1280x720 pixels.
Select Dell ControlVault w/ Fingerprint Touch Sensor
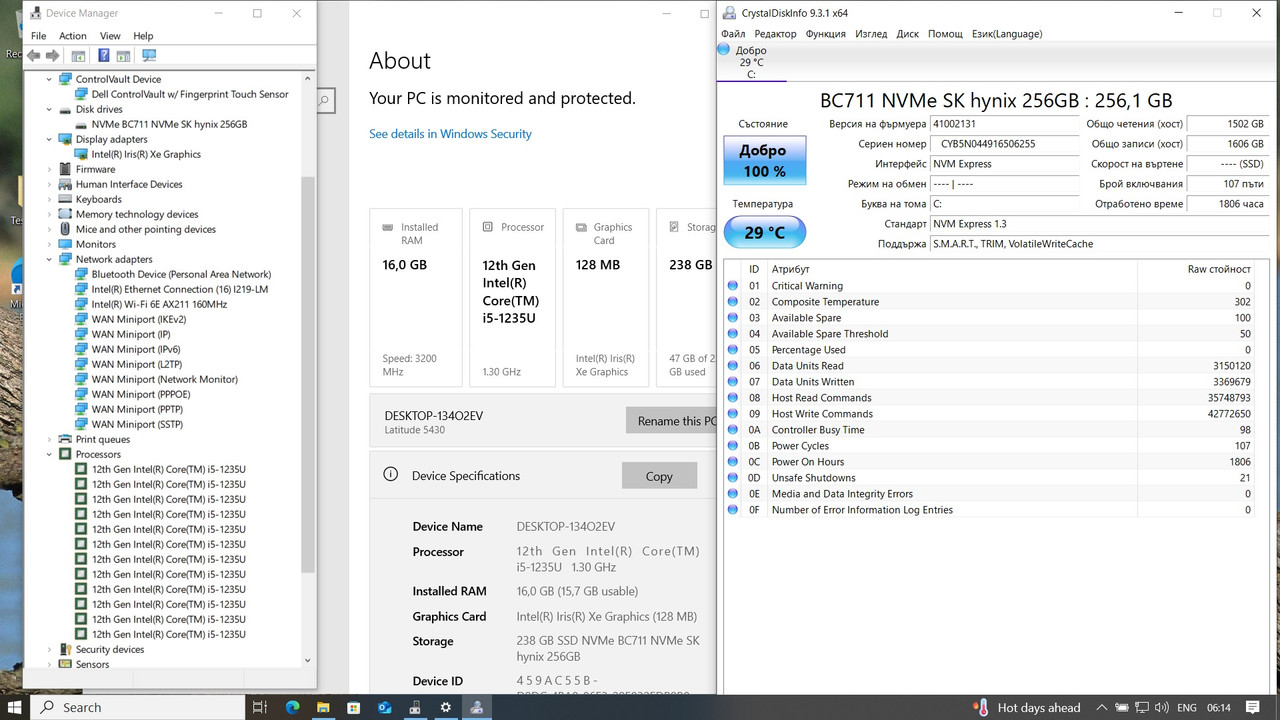tap(190, 94)
